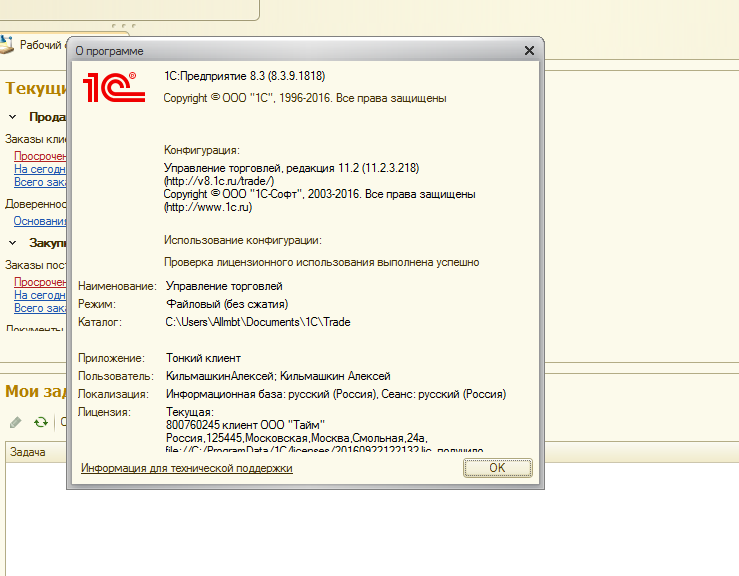The width and height of the screenshot is (739, 576).
Task: Click the pencil edit icon in Мои задачи
Action: point(16,422)
